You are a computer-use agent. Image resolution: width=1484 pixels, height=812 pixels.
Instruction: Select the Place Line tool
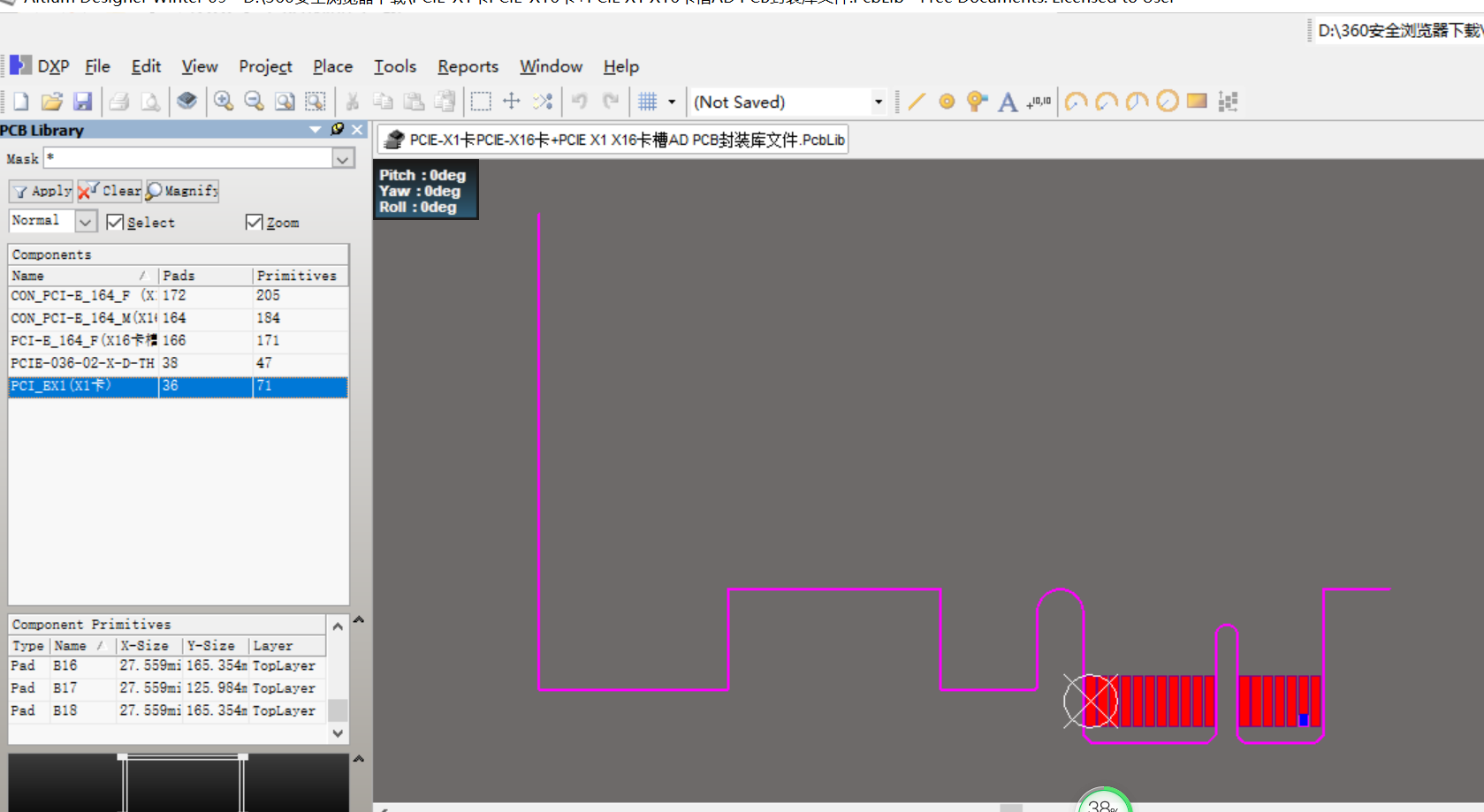(x=915, y=102)
